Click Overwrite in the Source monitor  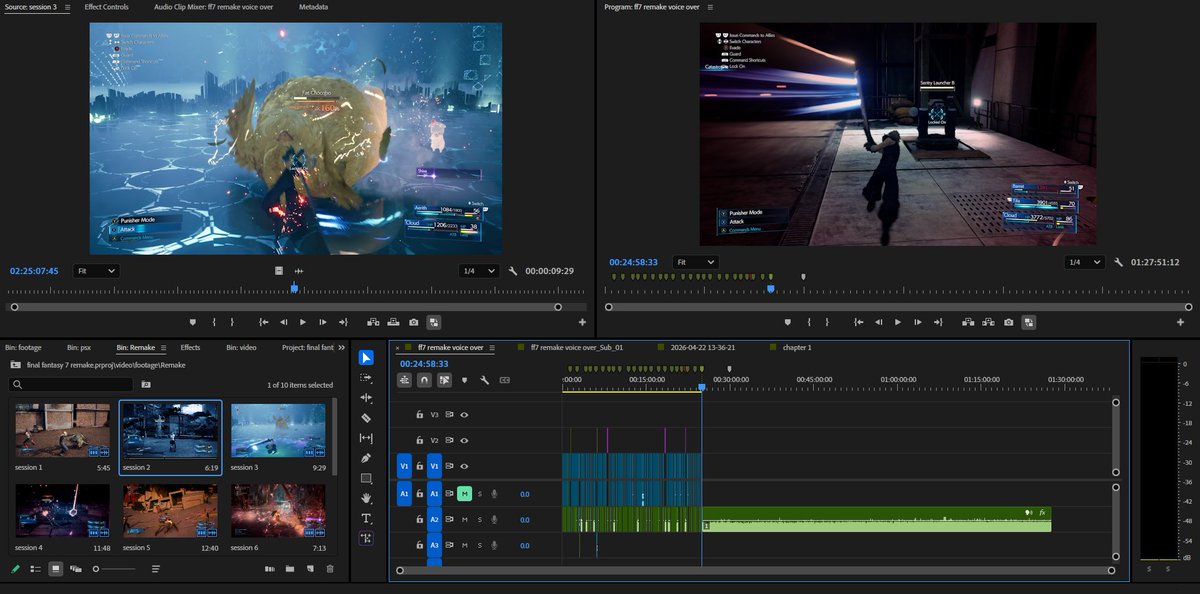[392, 322]
